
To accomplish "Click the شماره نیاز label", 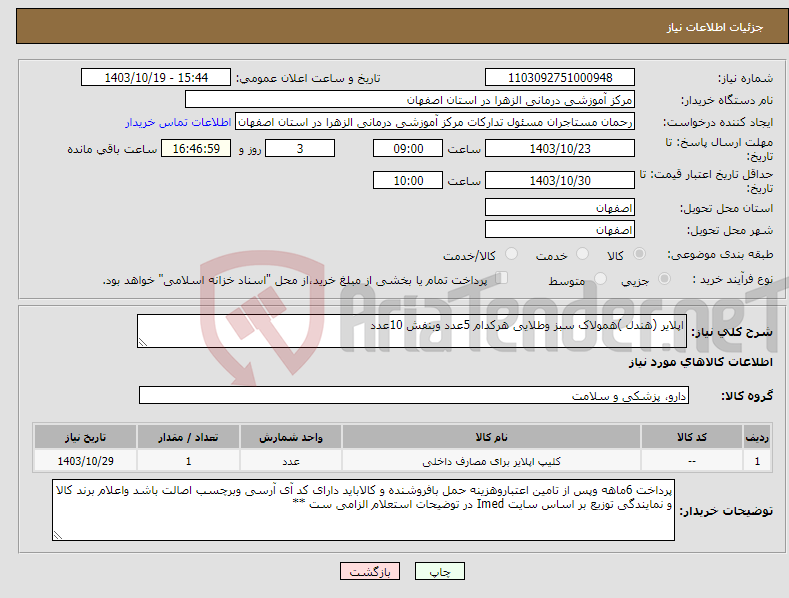I will pos(745,79).
